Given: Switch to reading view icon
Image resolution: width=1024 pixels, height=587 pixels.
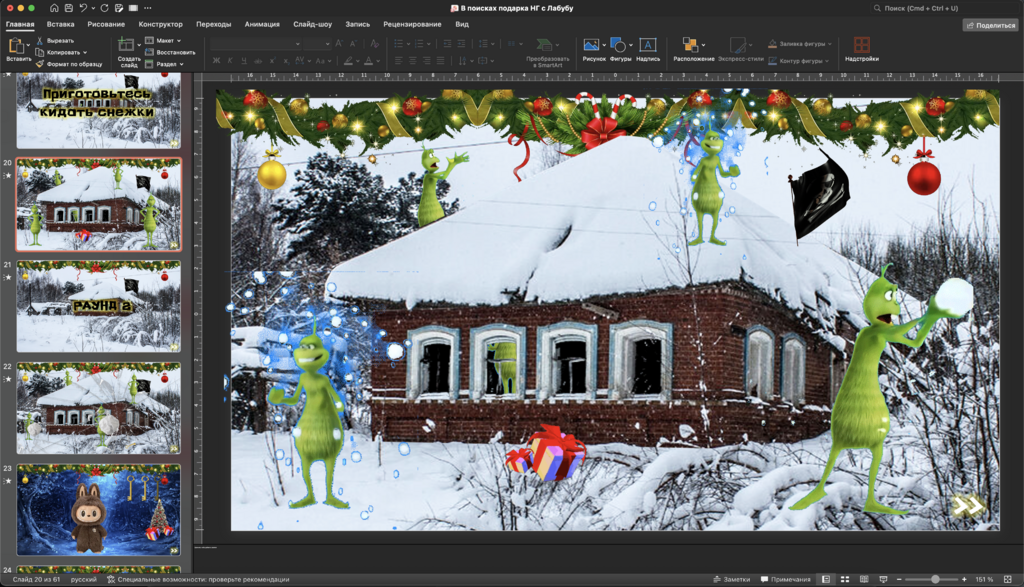Looking at the screenshot, I should (x=864, y=579).
